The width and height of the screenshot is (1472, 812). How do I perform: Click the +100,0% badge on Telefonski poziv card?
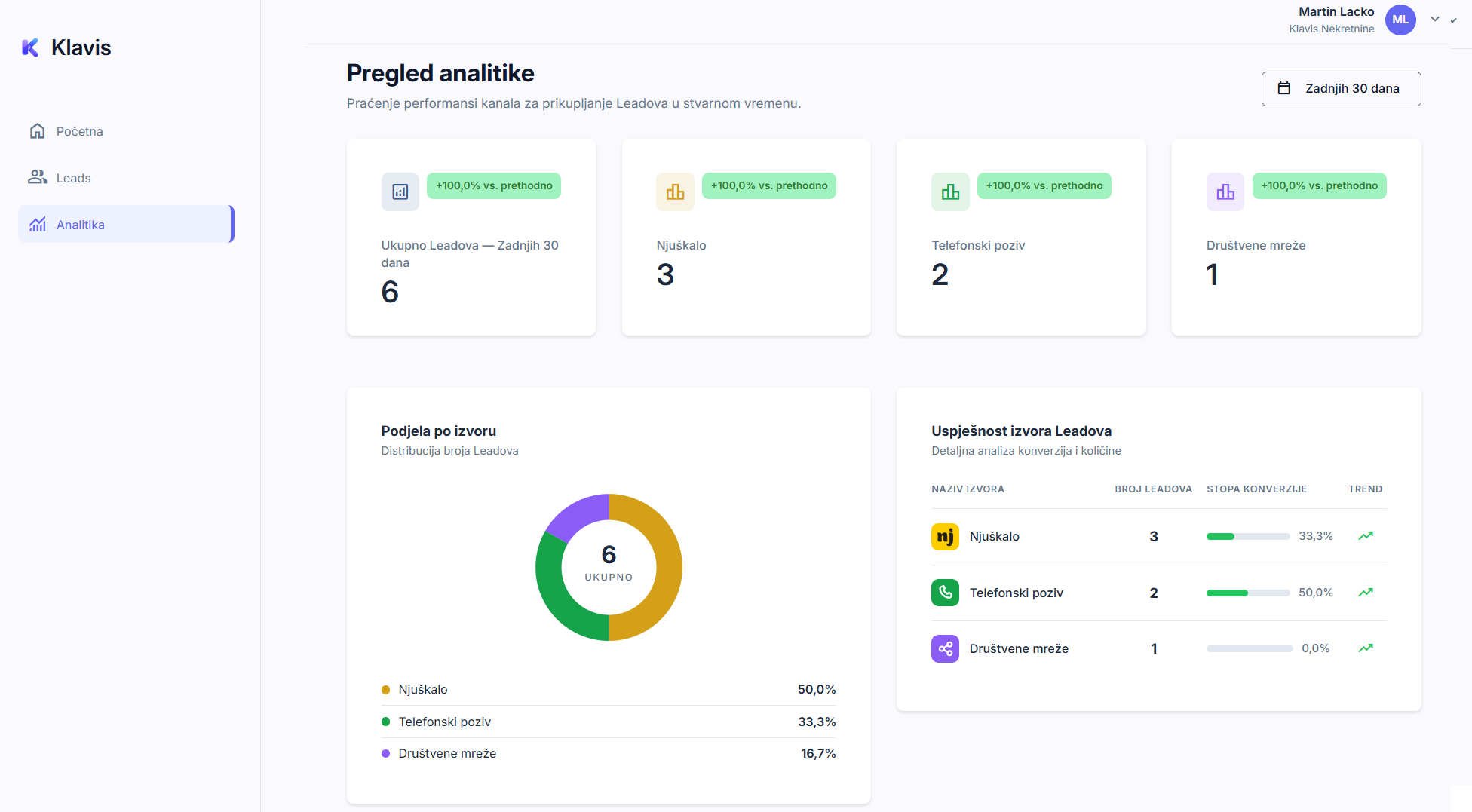(1044, 185)
